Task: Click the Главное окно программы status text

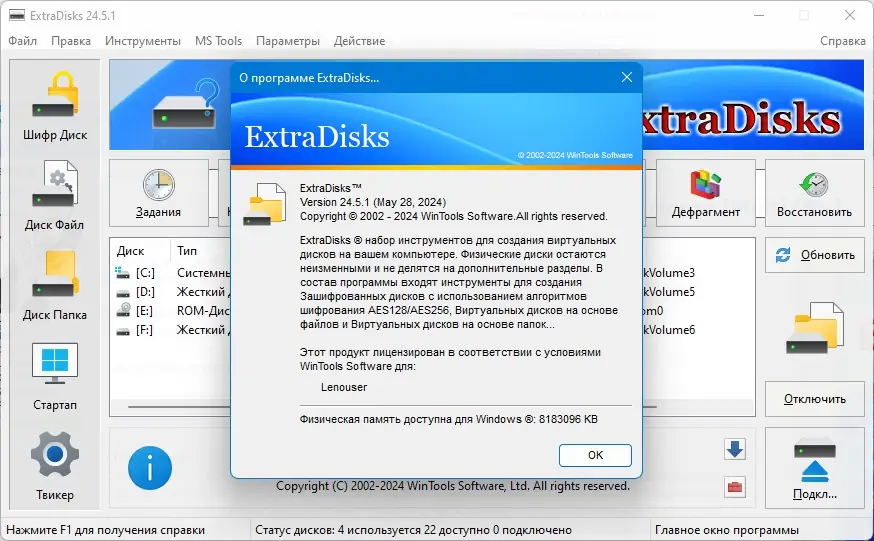Action: [x=727, y=530]
